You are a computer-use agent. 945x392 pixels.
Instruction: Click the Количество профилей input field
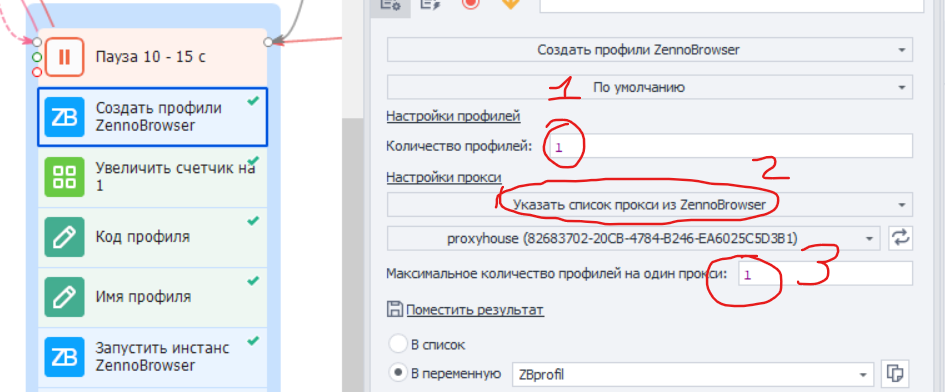pyautogui.click(x=730, y=147)
